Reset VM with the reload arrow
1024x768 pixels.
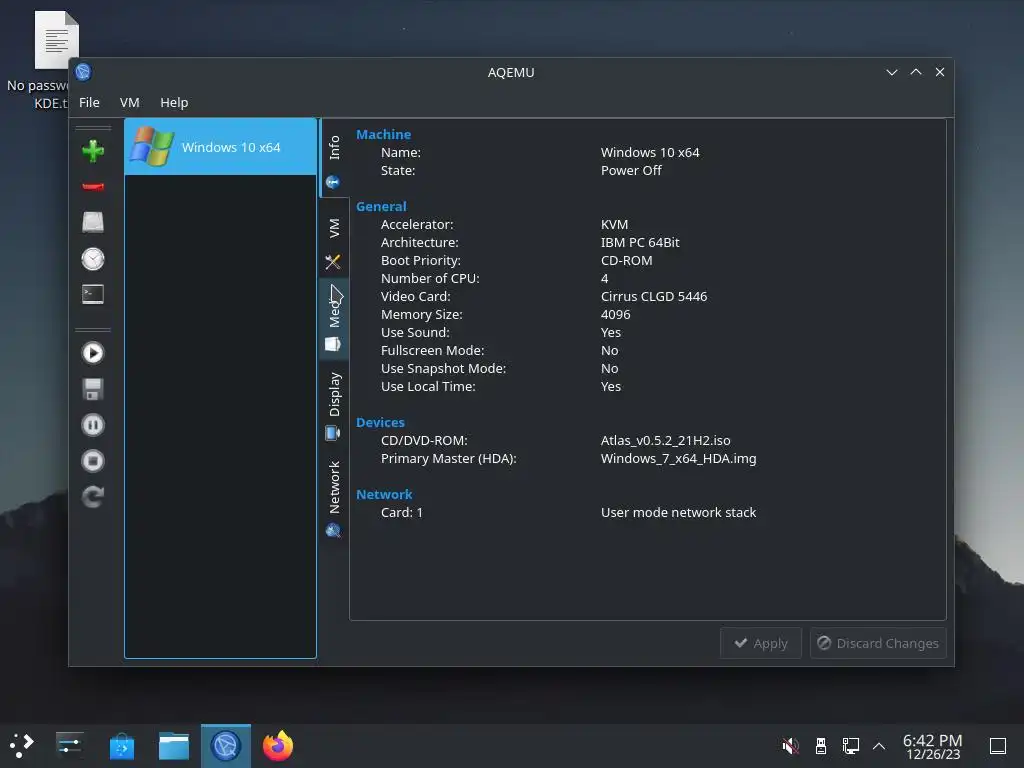point(93,497)
